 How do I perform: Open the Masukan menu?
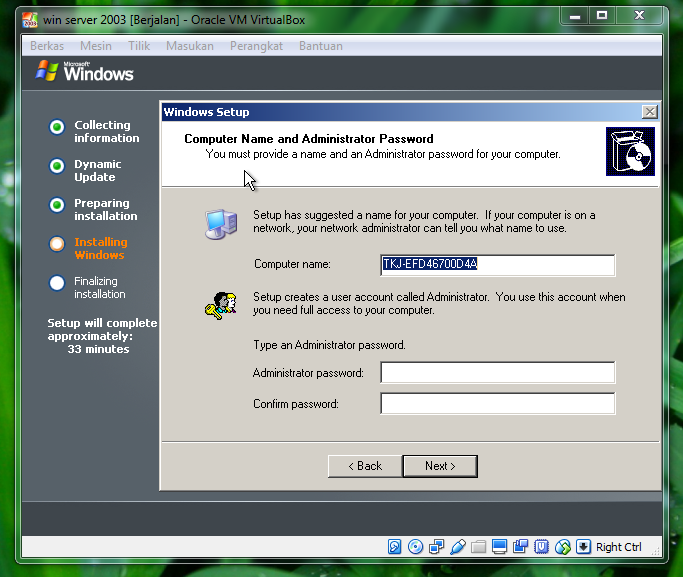[190, 46]
